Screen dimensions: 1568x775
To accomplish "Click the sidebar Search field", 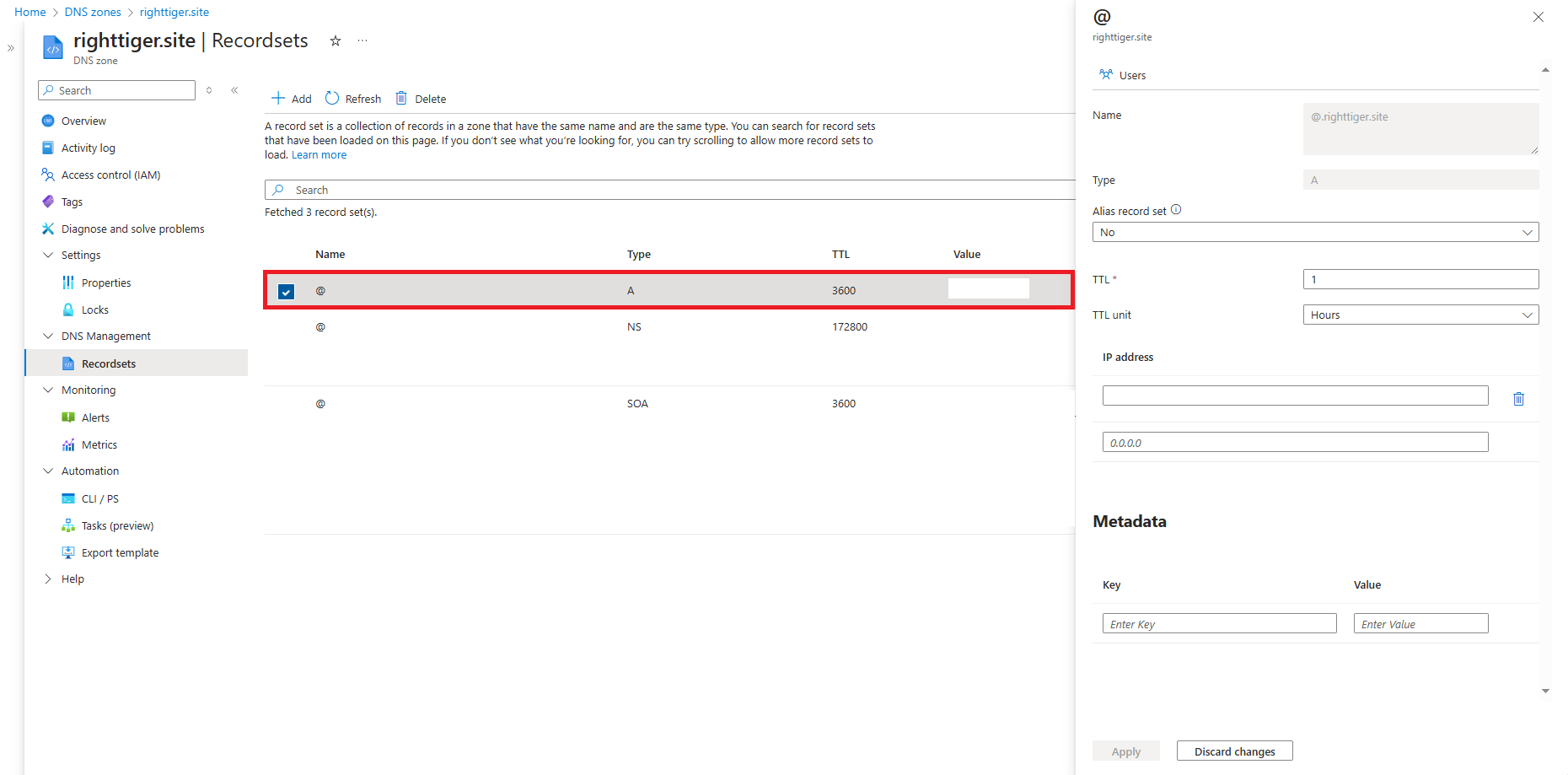I will pos(116,90).
